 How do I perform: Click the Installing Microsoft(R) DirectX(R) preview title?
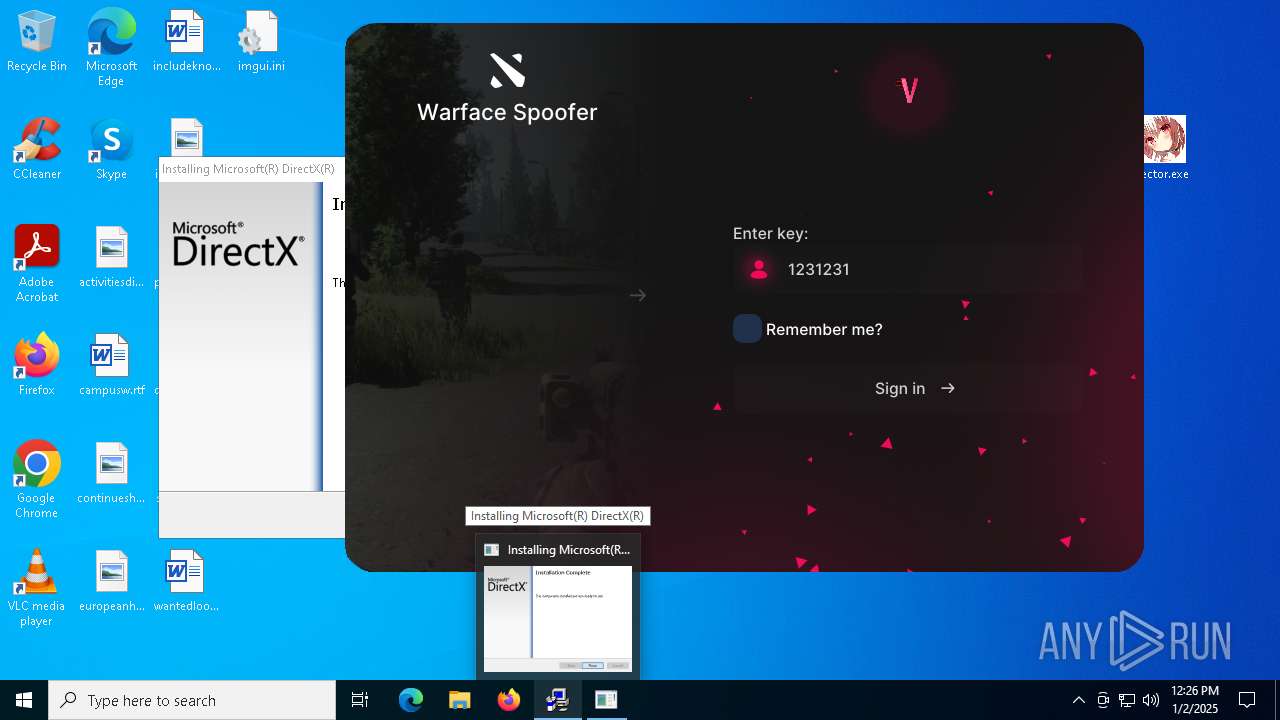click(x=569, y=550)
